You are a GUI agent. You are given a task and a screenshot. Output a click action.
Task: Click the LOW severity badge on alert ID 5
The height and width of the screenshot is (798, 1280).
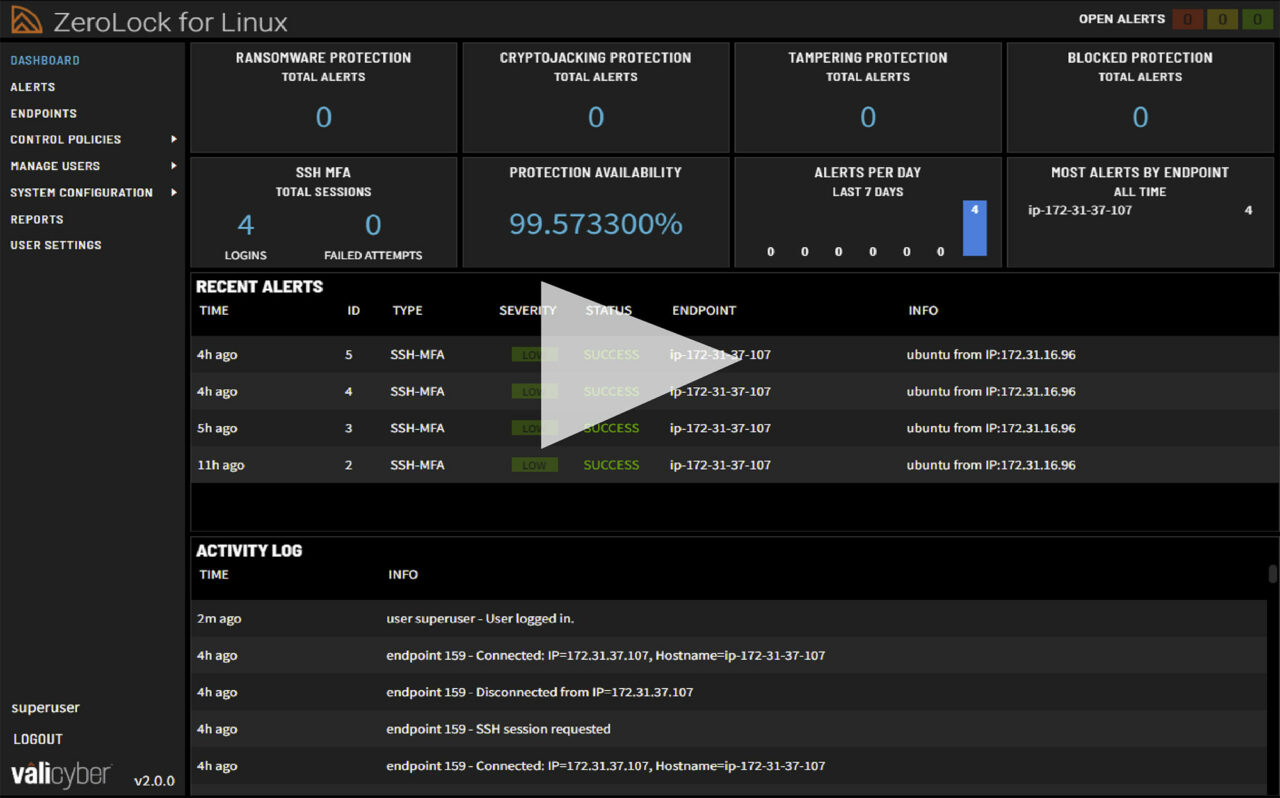tap(534, 354)
